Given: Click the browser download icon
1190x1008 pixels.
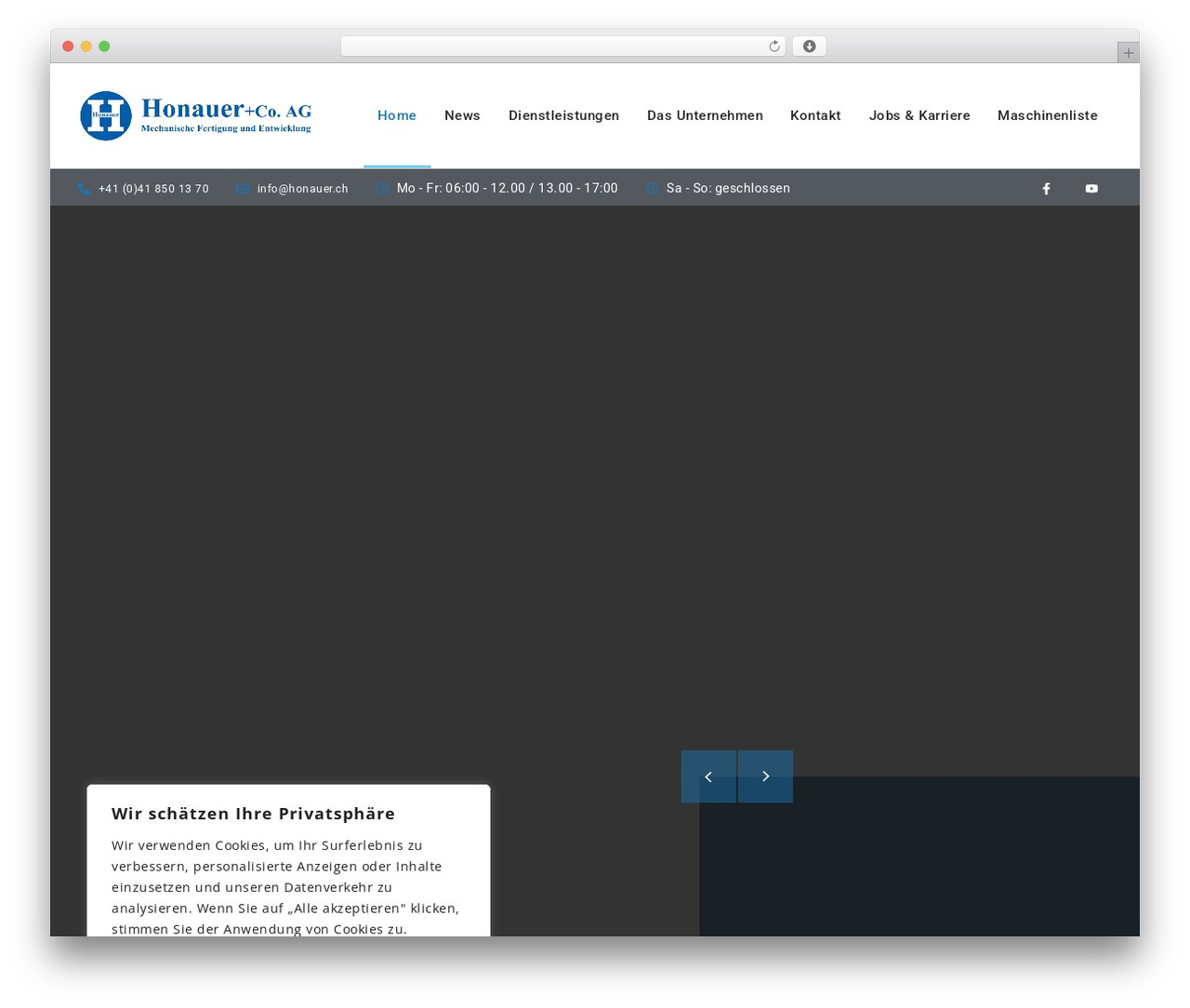Looking at the screenshot, I should (x=809, y=46).
